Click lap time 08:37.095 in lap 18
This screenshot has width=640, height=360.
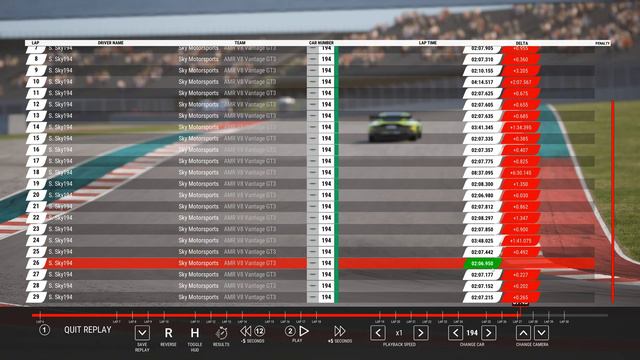coord(482,173)
